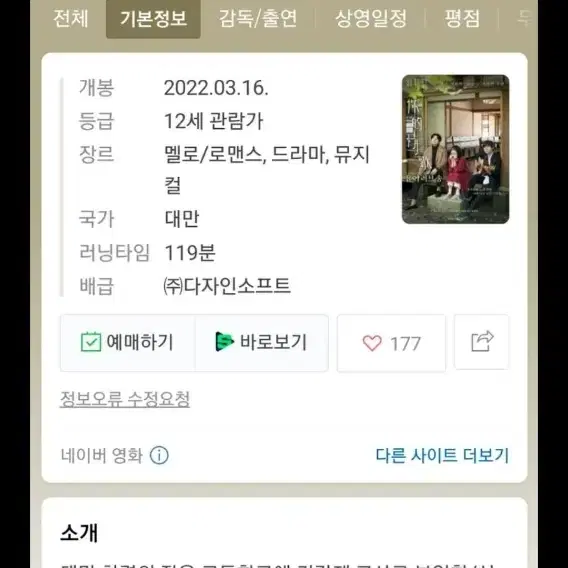Click the movie poster thumbnail

(x=455, y=149)
